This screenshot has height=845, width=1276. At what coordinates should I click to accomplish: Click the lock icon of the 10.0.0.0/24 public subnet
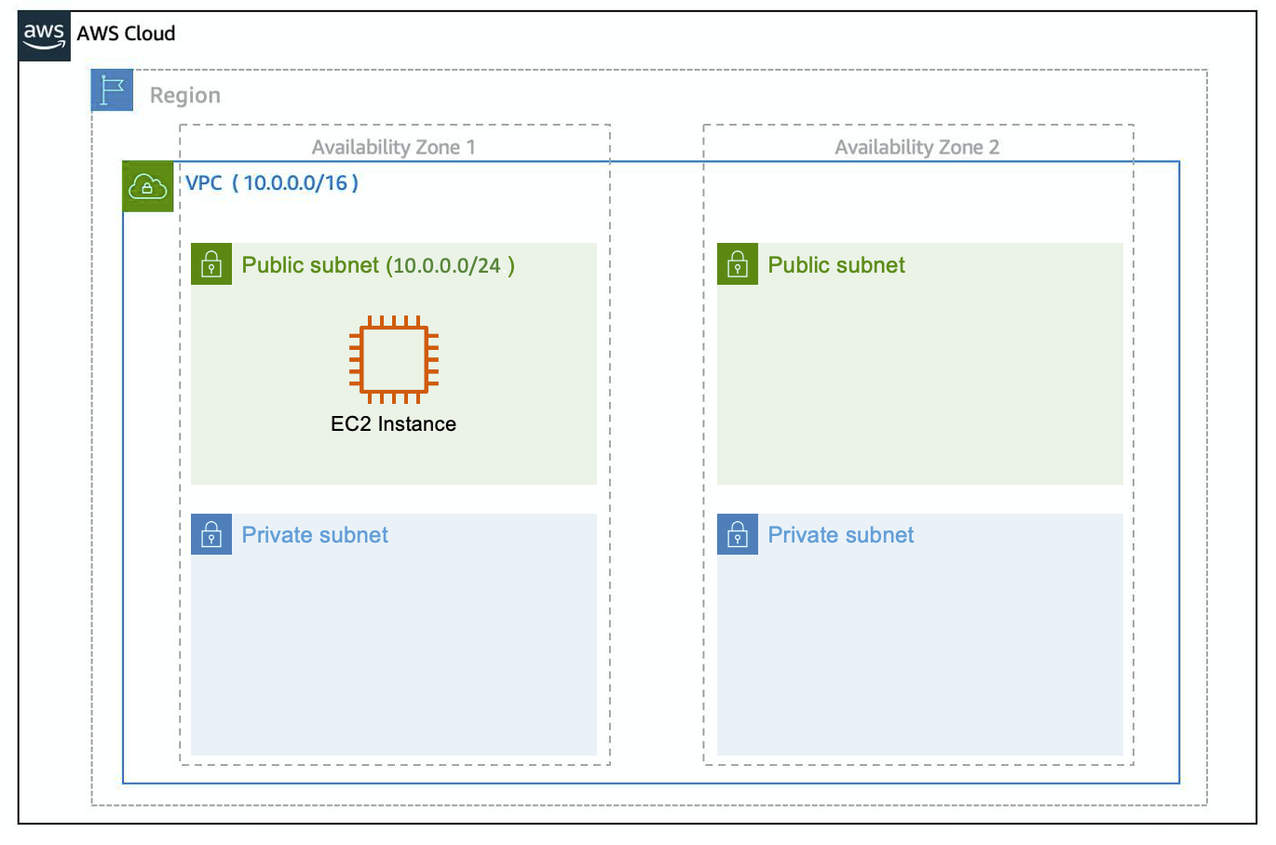211,264
